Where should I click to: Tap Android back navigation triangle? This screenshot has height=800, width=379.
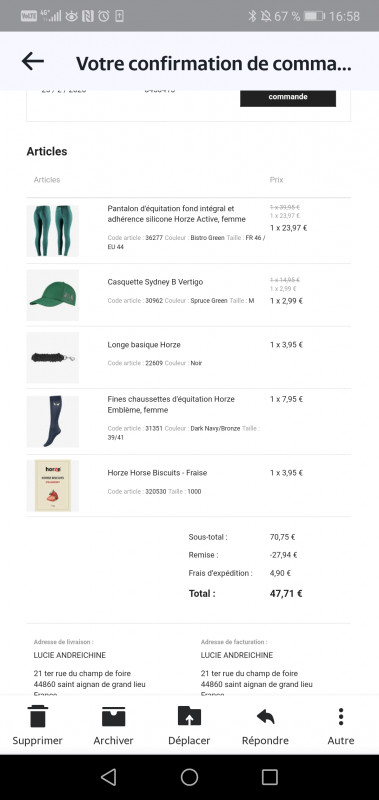pyautogui.click(x=109, y=777)
